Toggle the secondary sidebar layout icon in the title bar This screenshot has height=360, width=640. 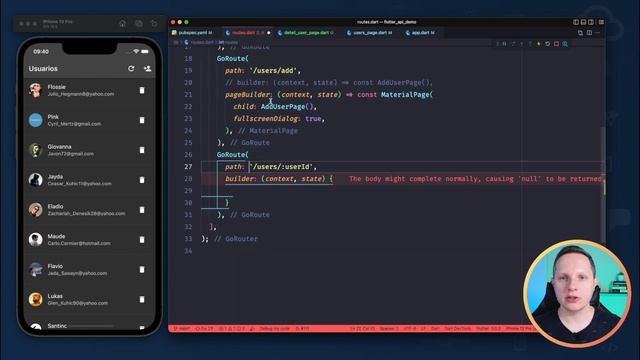(591, 22)
